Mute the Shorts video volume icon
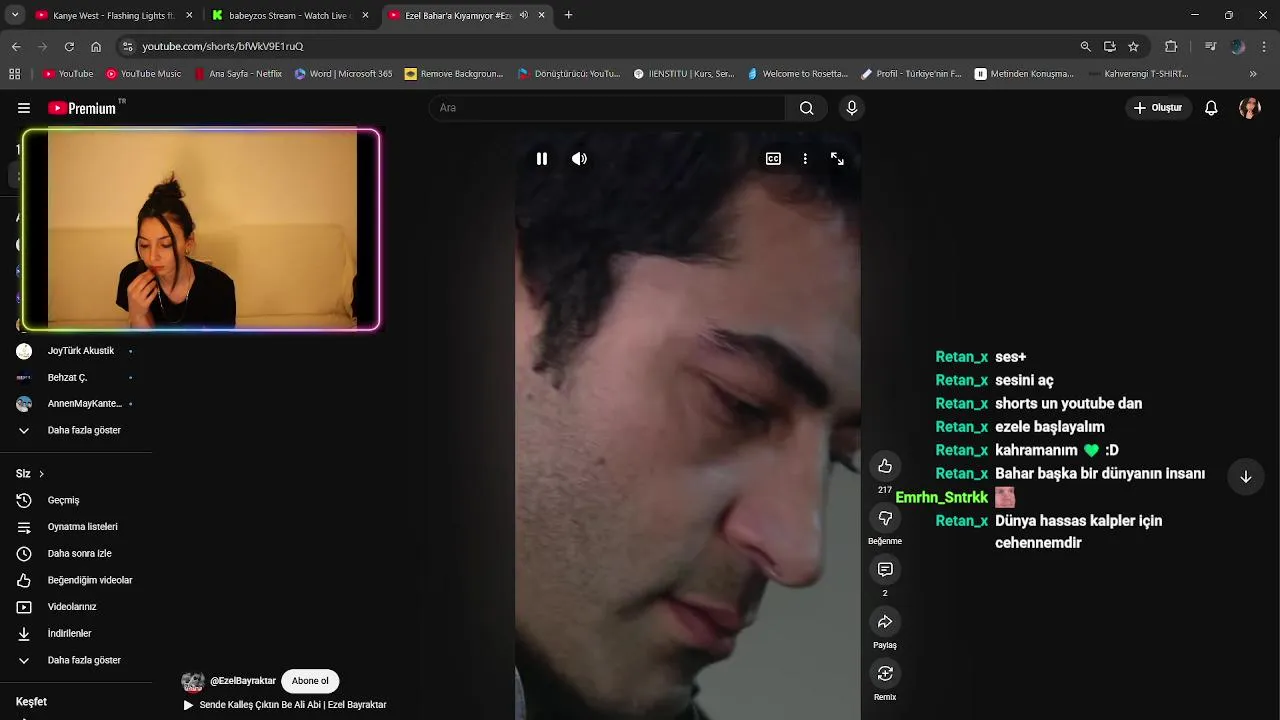The image size is (1280, 720). (x=579, y=159)
